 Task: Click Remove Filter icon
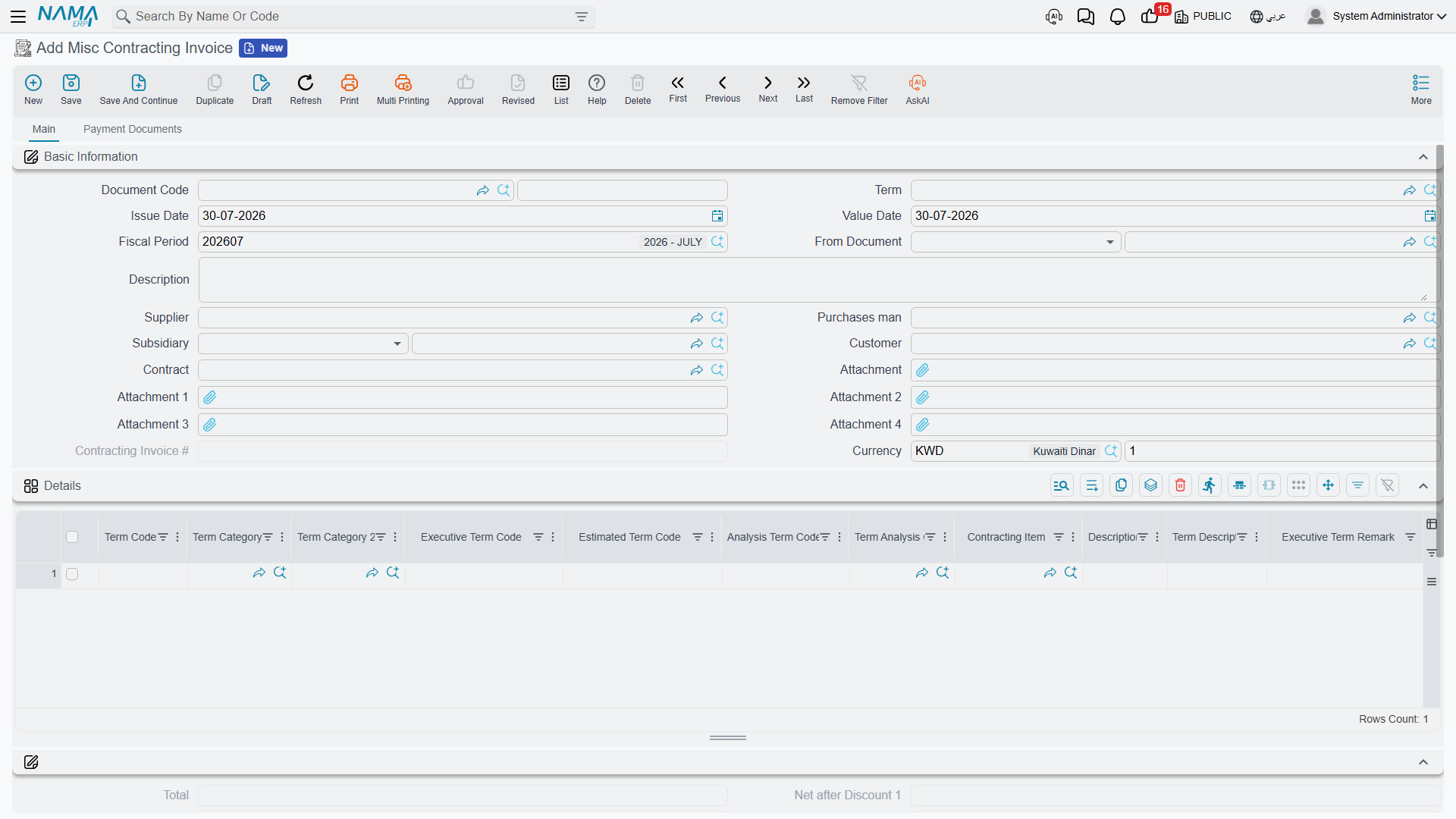pyautogui.click(x=859, y=89)
